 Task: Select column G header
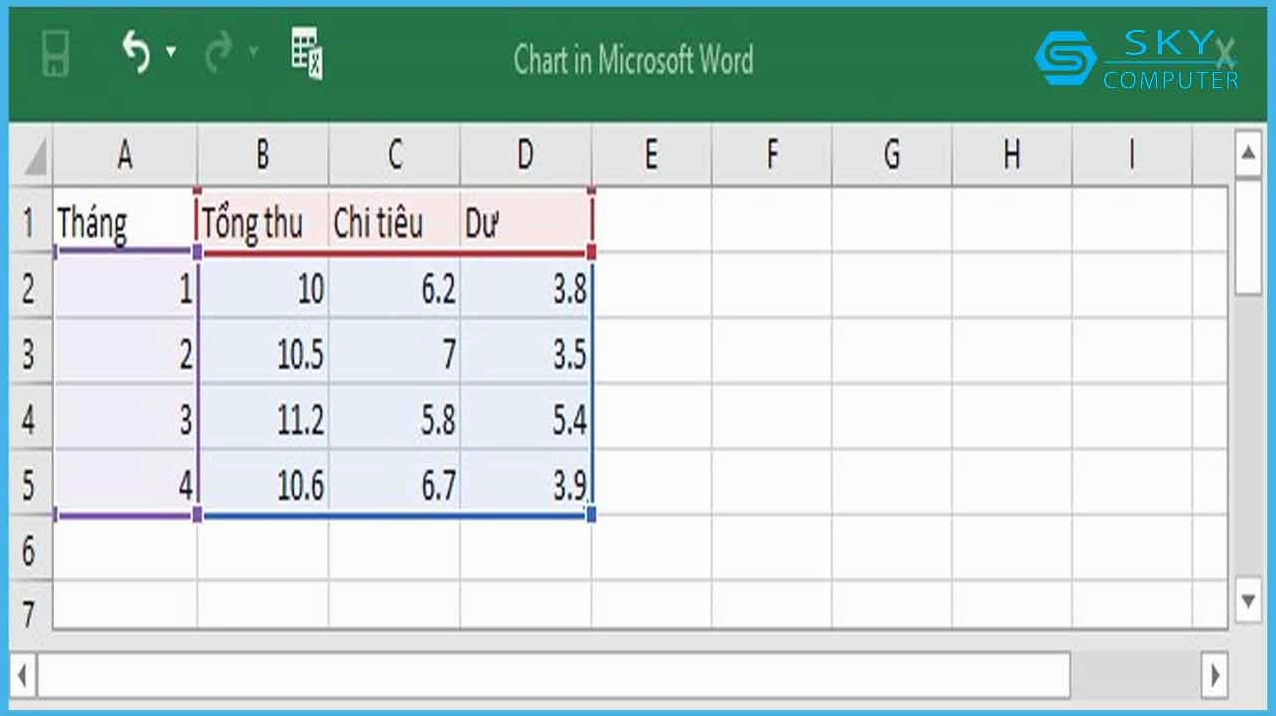[x=892, y=154]
